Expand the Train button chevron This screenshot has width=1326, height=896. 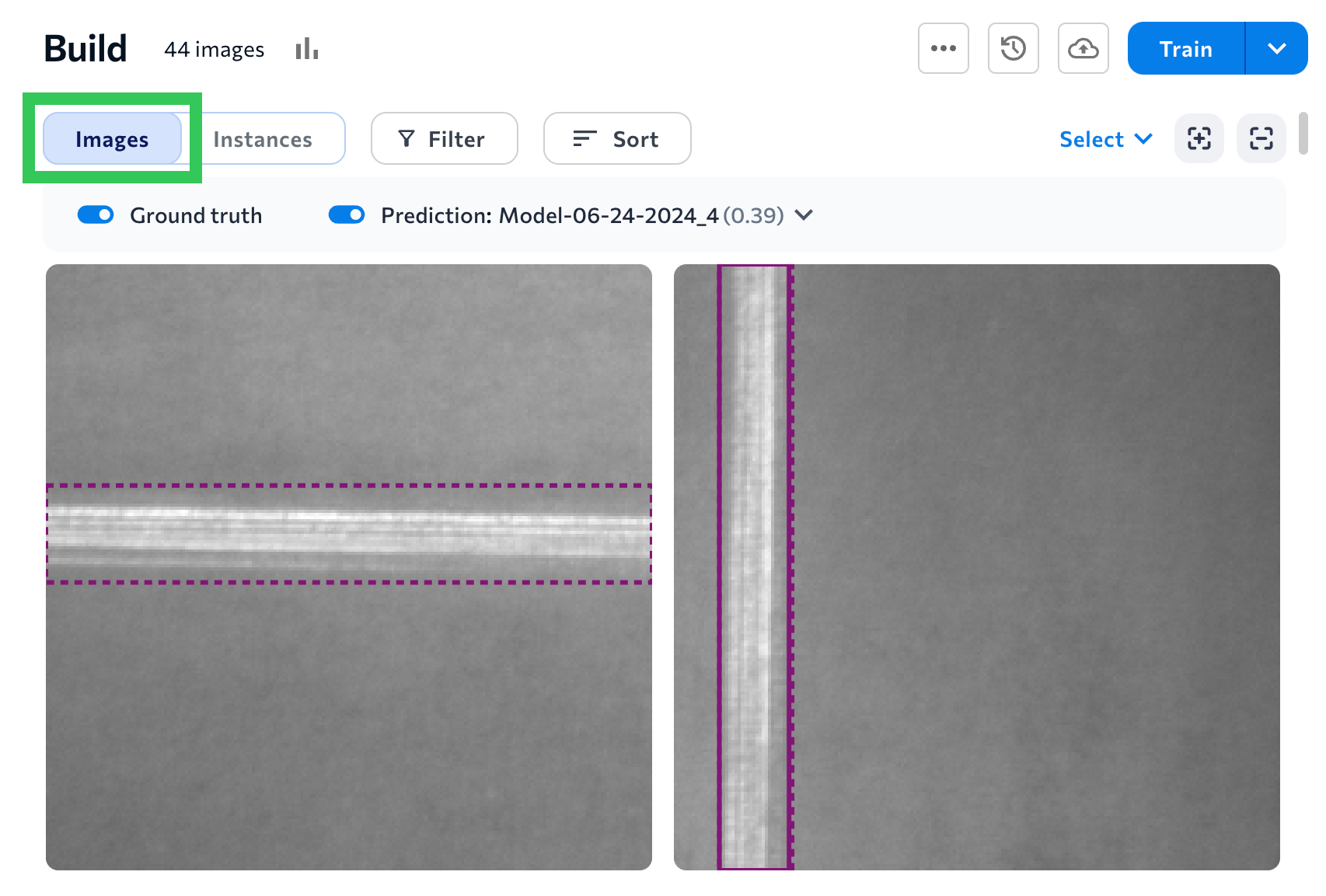click(1275, 48)
